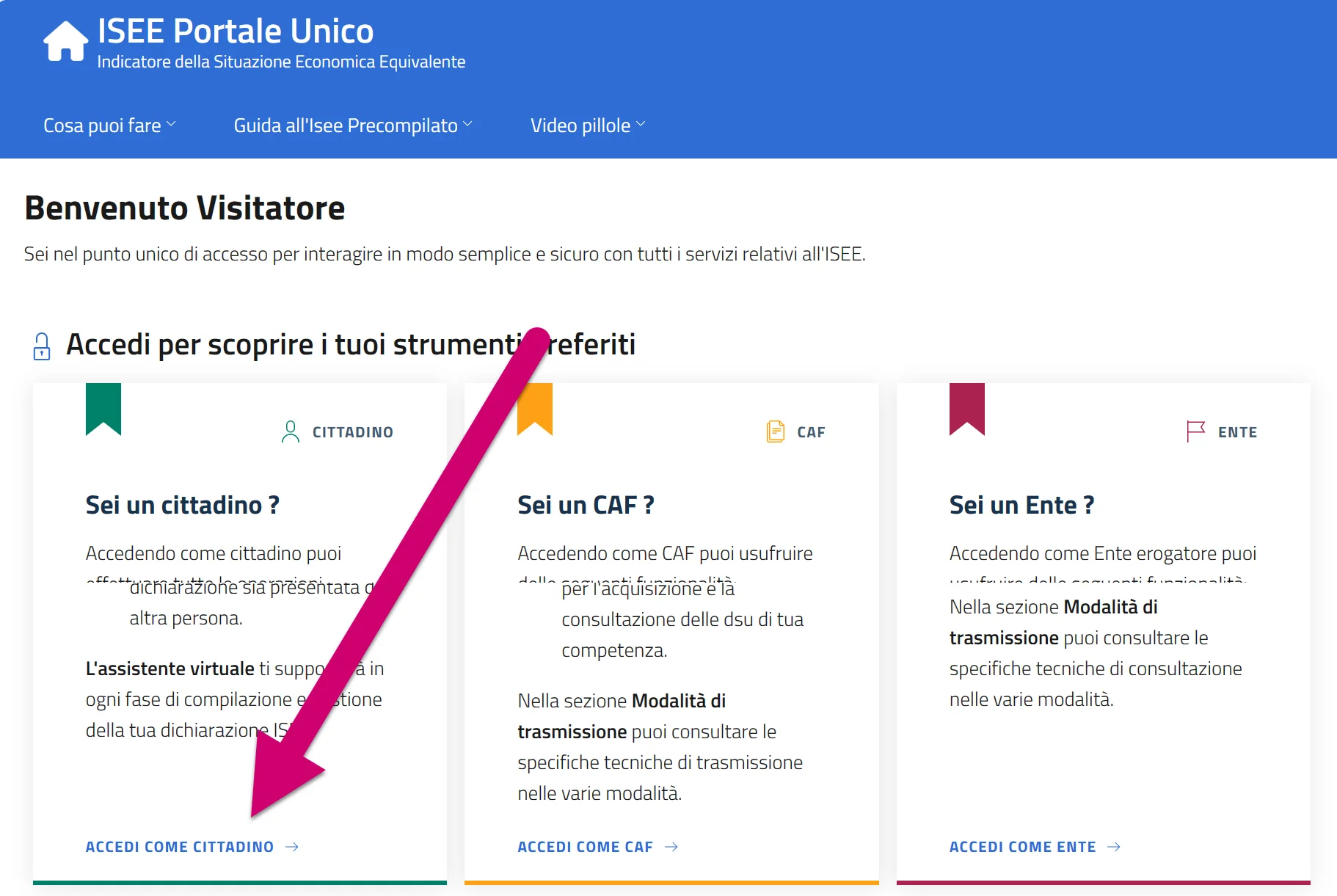Follow the ACCEDI COME CITTADINO link

(x=180, y=847)
